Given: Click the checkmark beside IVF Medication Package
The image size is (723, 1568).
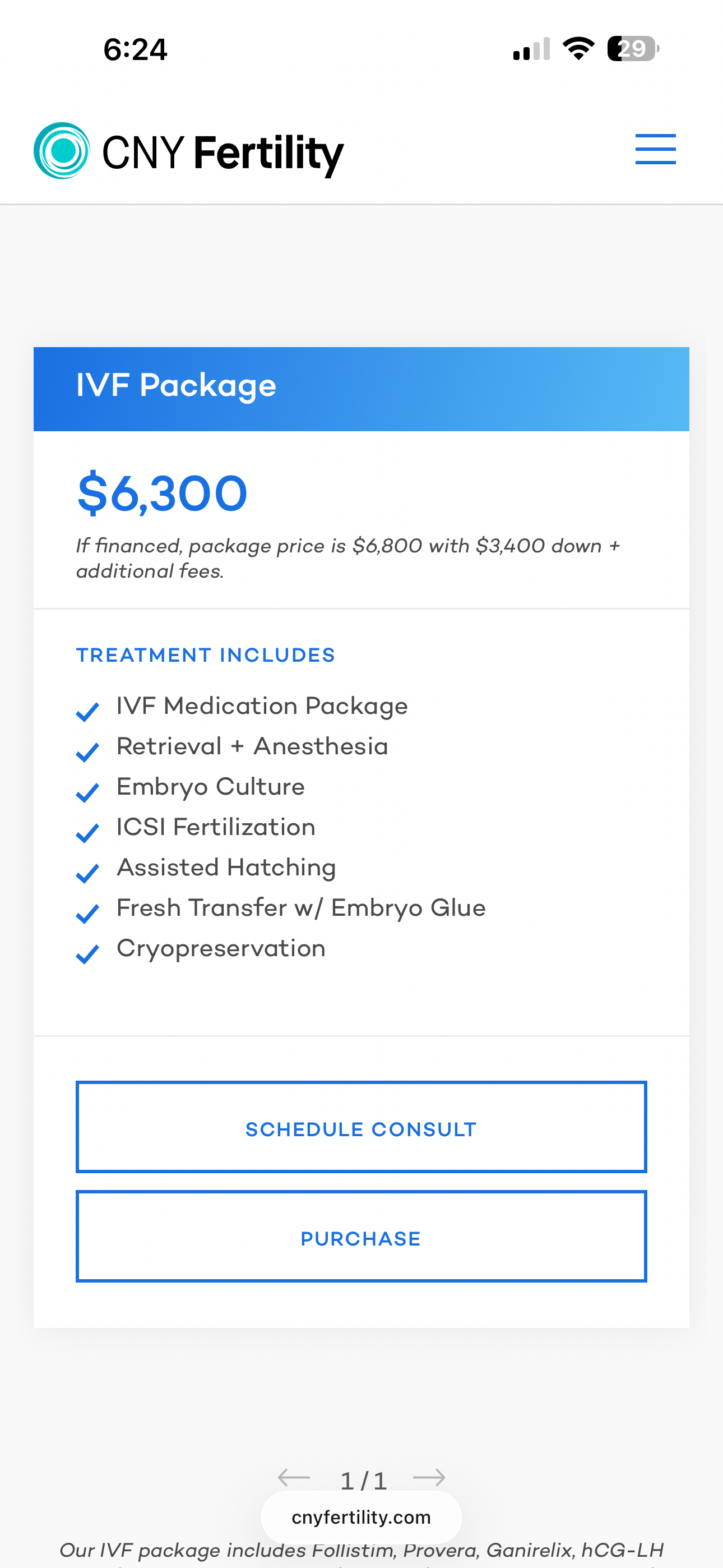Looking at the screenshot, I should tap(87, 711).
